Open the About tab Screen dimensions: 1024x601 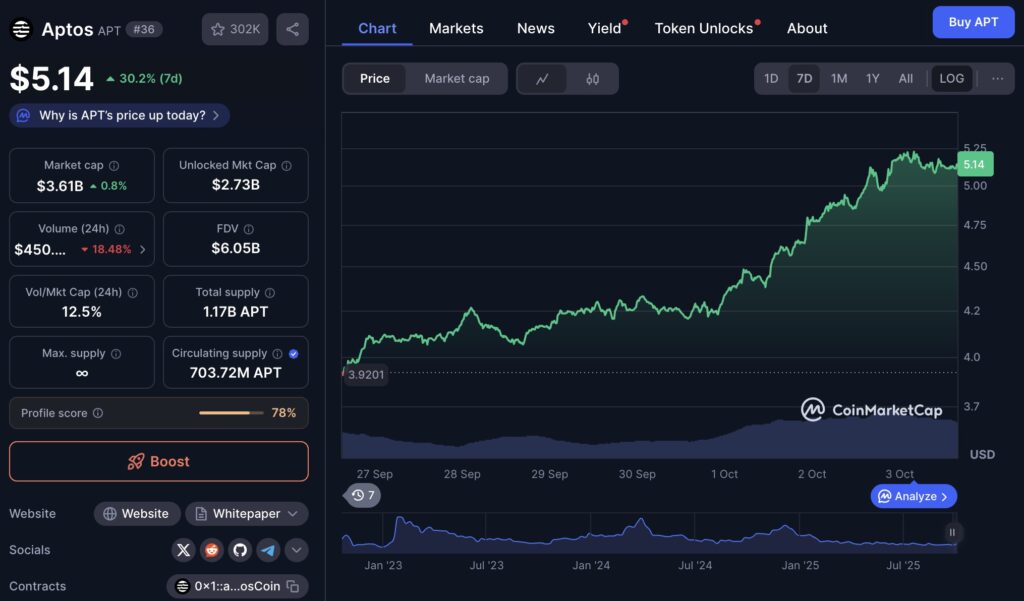click(x=807, y=28)
